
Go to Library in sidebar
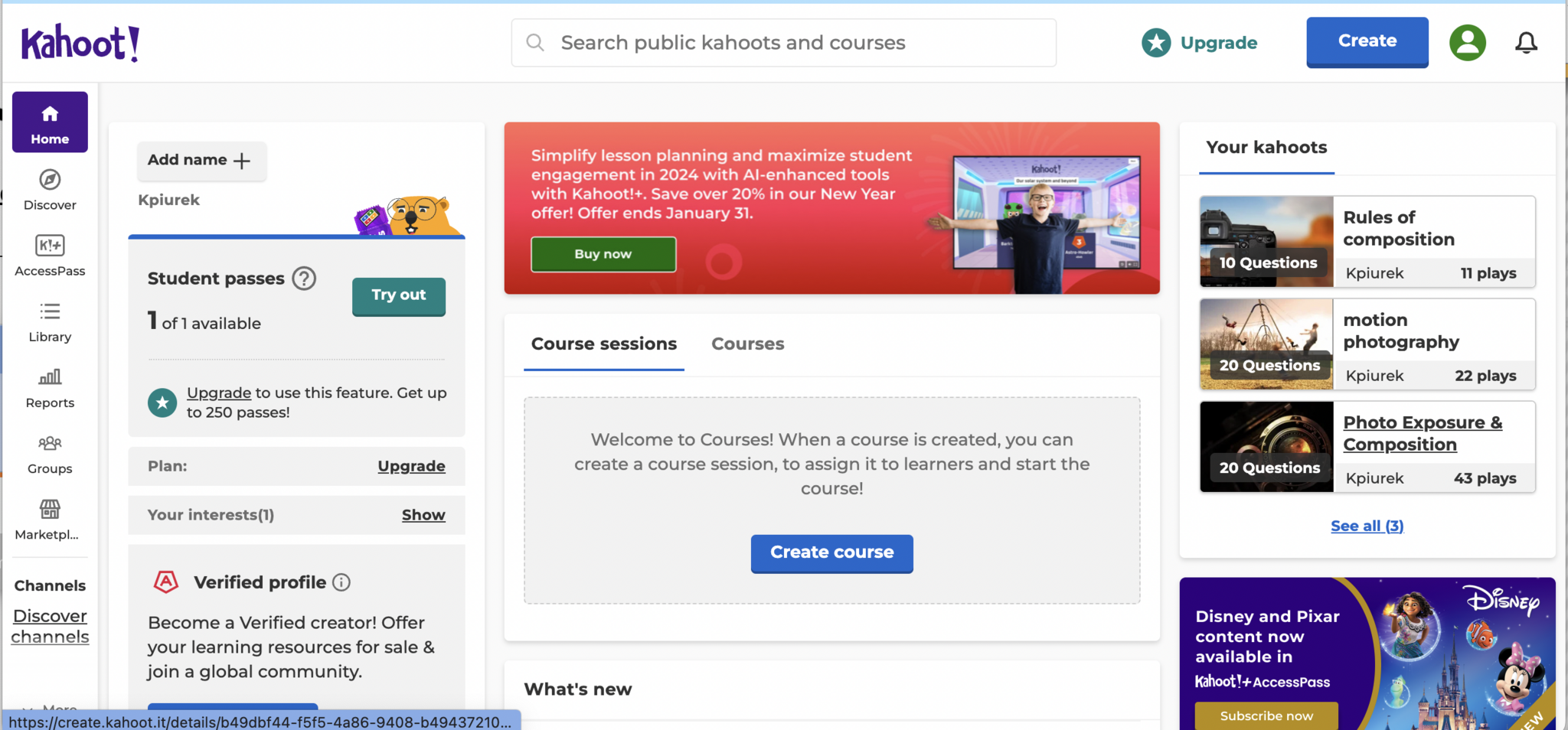pos(50,322)
